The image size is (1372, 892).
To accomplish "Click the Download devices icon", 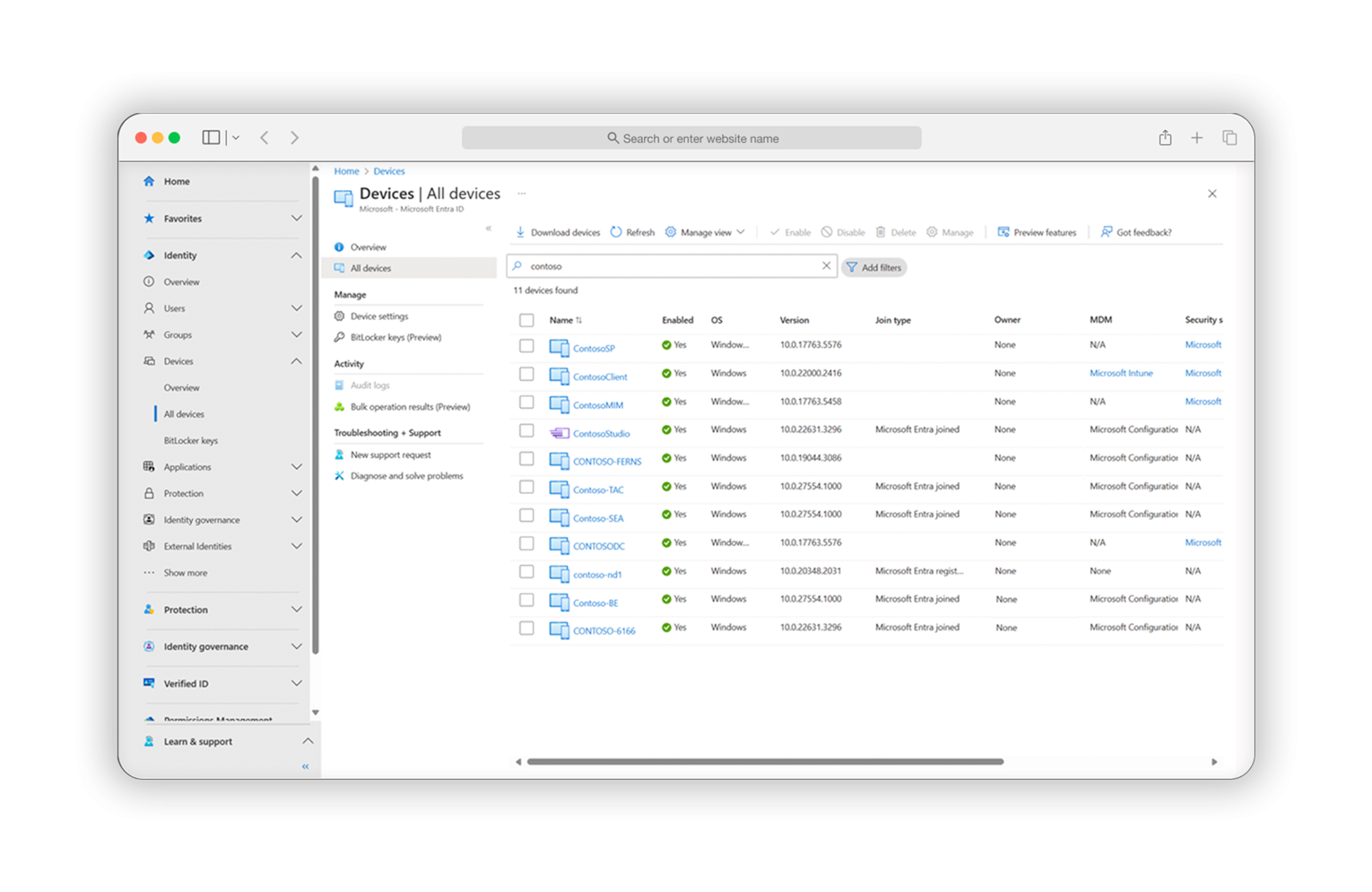I will 520,231.
